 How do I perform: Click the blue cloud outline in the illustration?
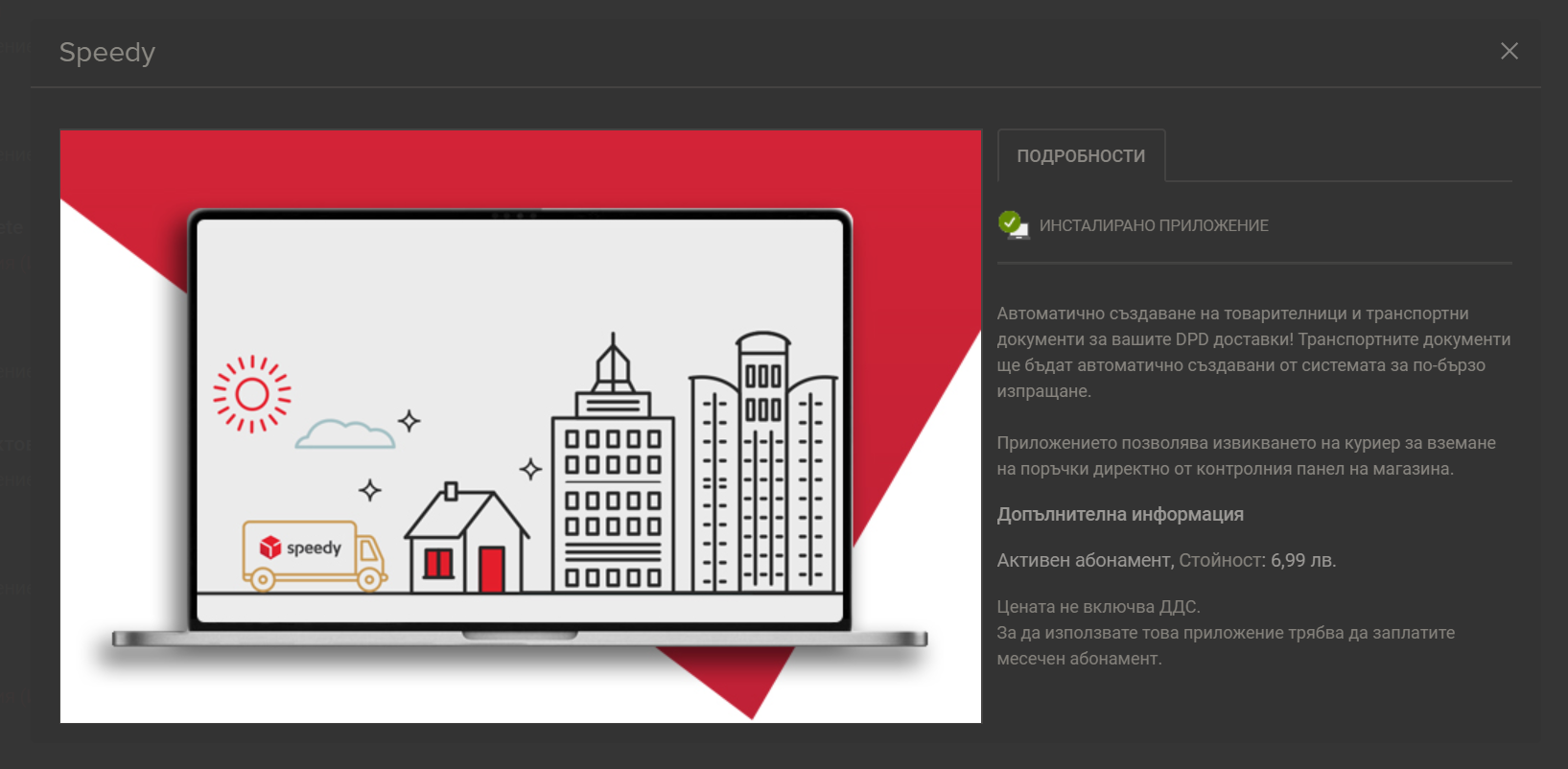pyautogui.click(x=344, y=435)
